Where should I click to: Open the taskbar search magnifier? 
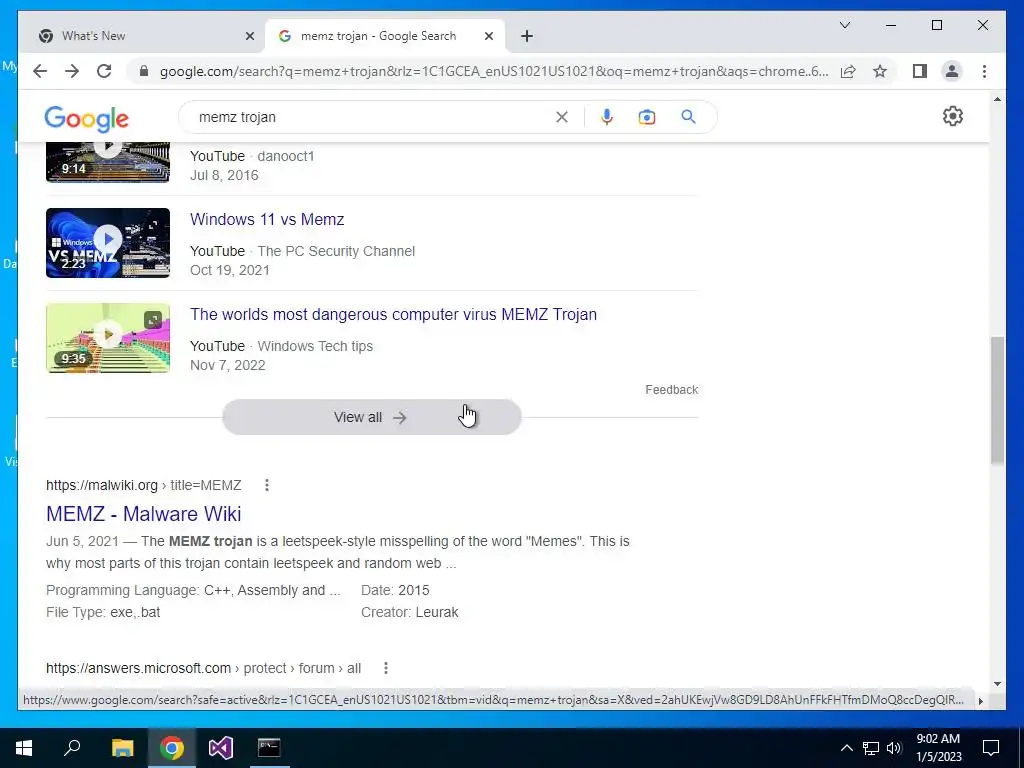(x=72, y=747)
